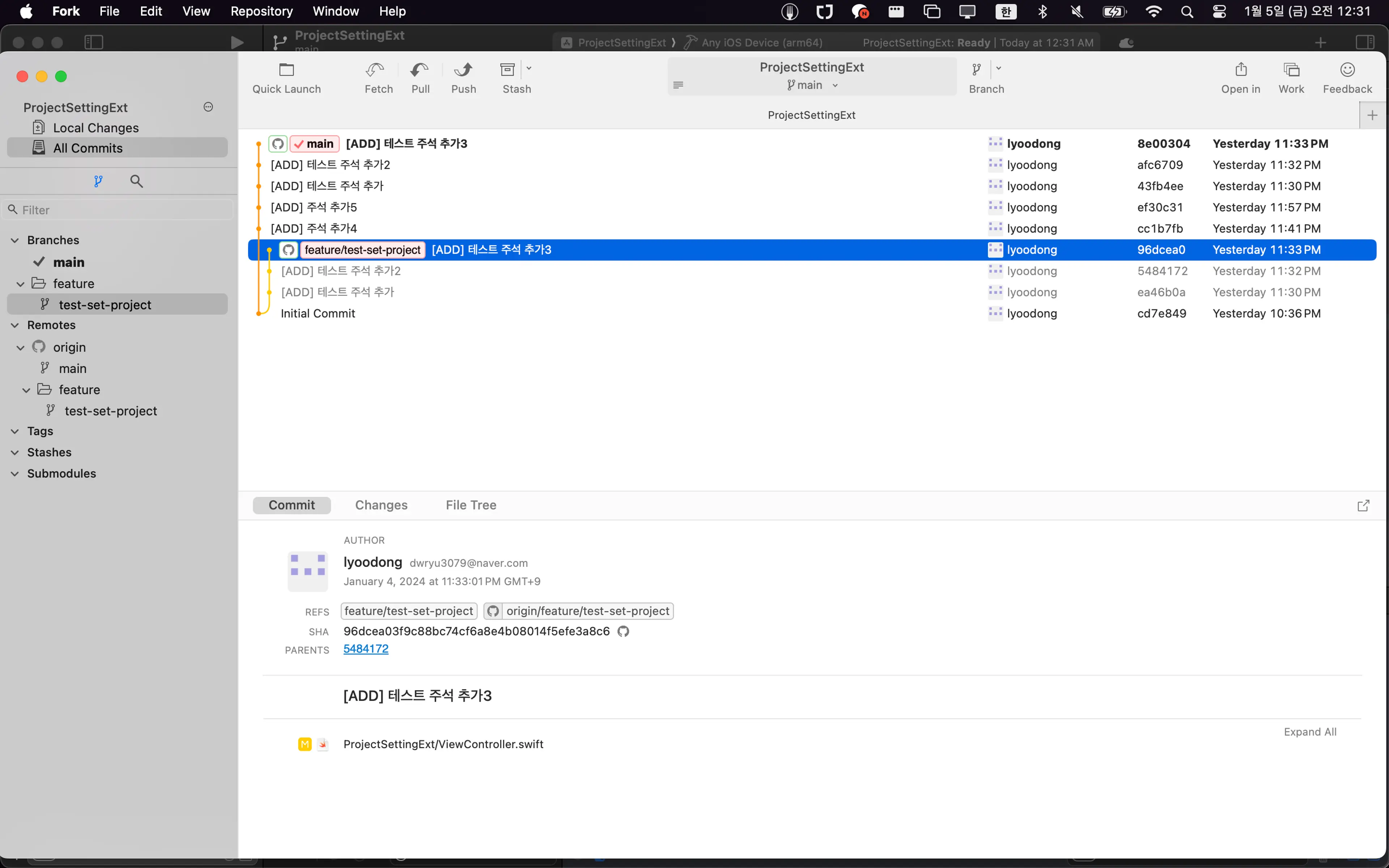Click Bluetooth icon in menu bar
The width and height of the screenshot is (1389, 868).
point(1042,12)
